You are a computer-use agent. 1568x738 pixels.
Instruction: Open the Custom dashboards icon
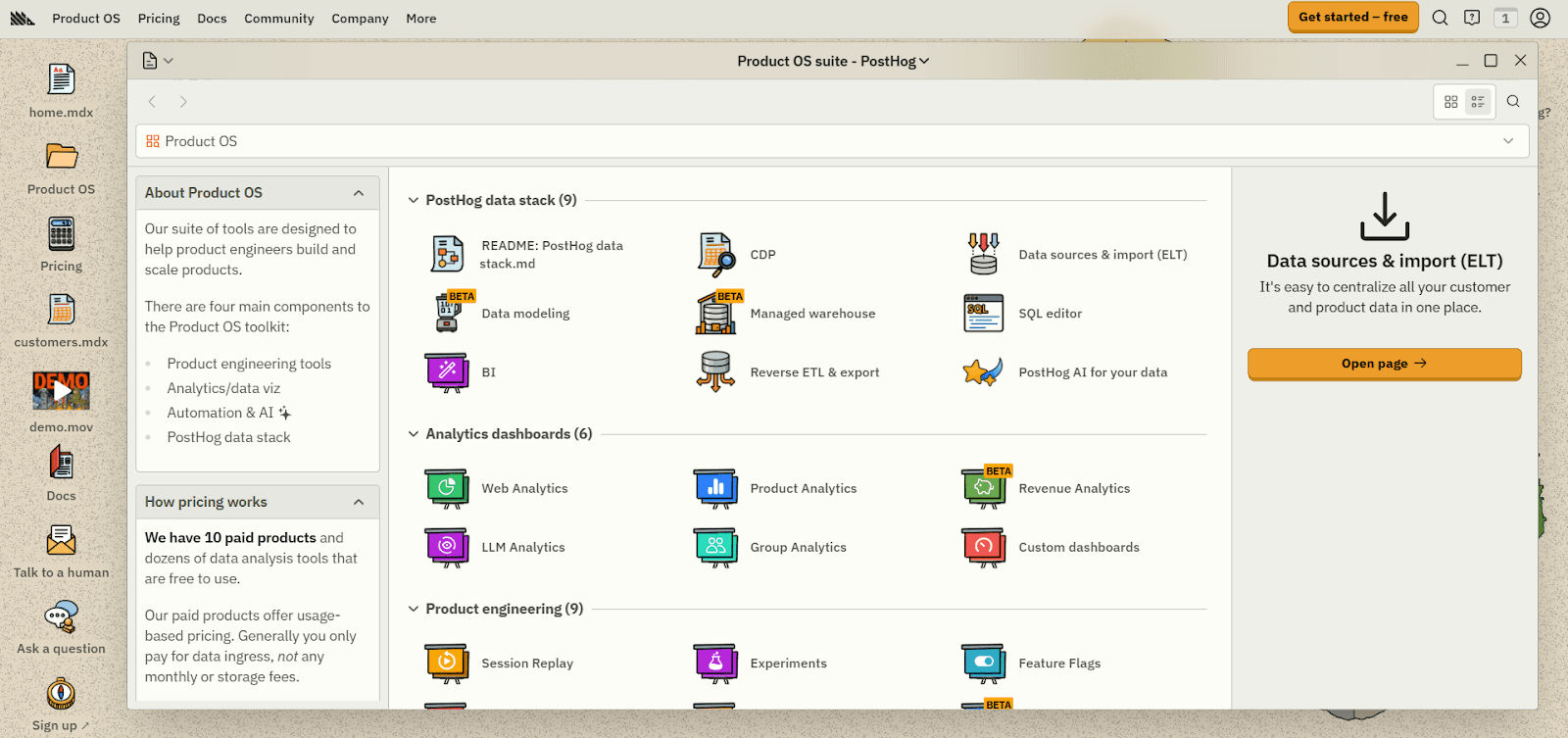click(x=984, y=547)
